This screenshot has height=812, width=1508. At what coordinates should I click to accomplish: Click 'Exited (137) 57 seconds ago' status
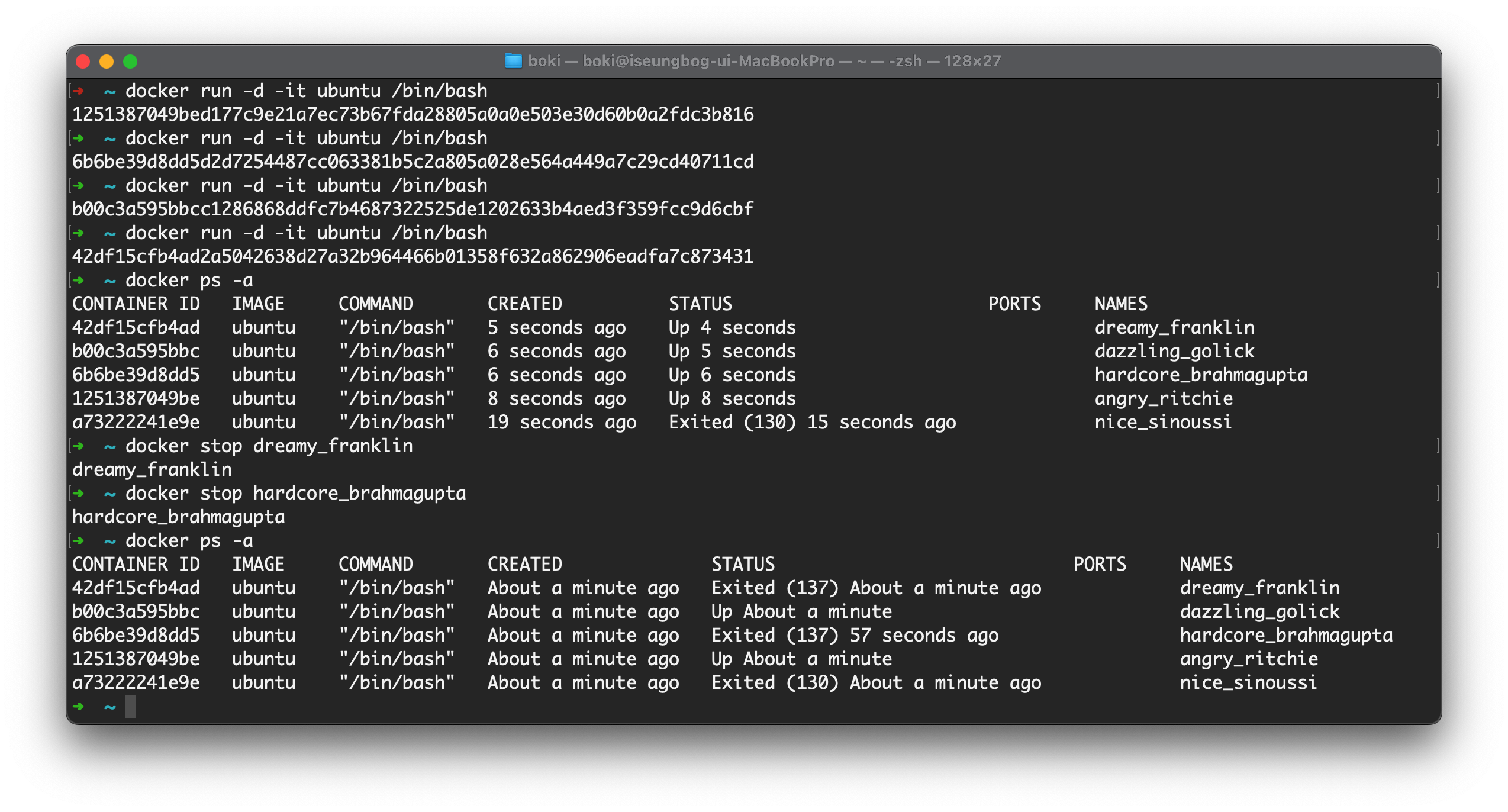click(x=855, y=635)
